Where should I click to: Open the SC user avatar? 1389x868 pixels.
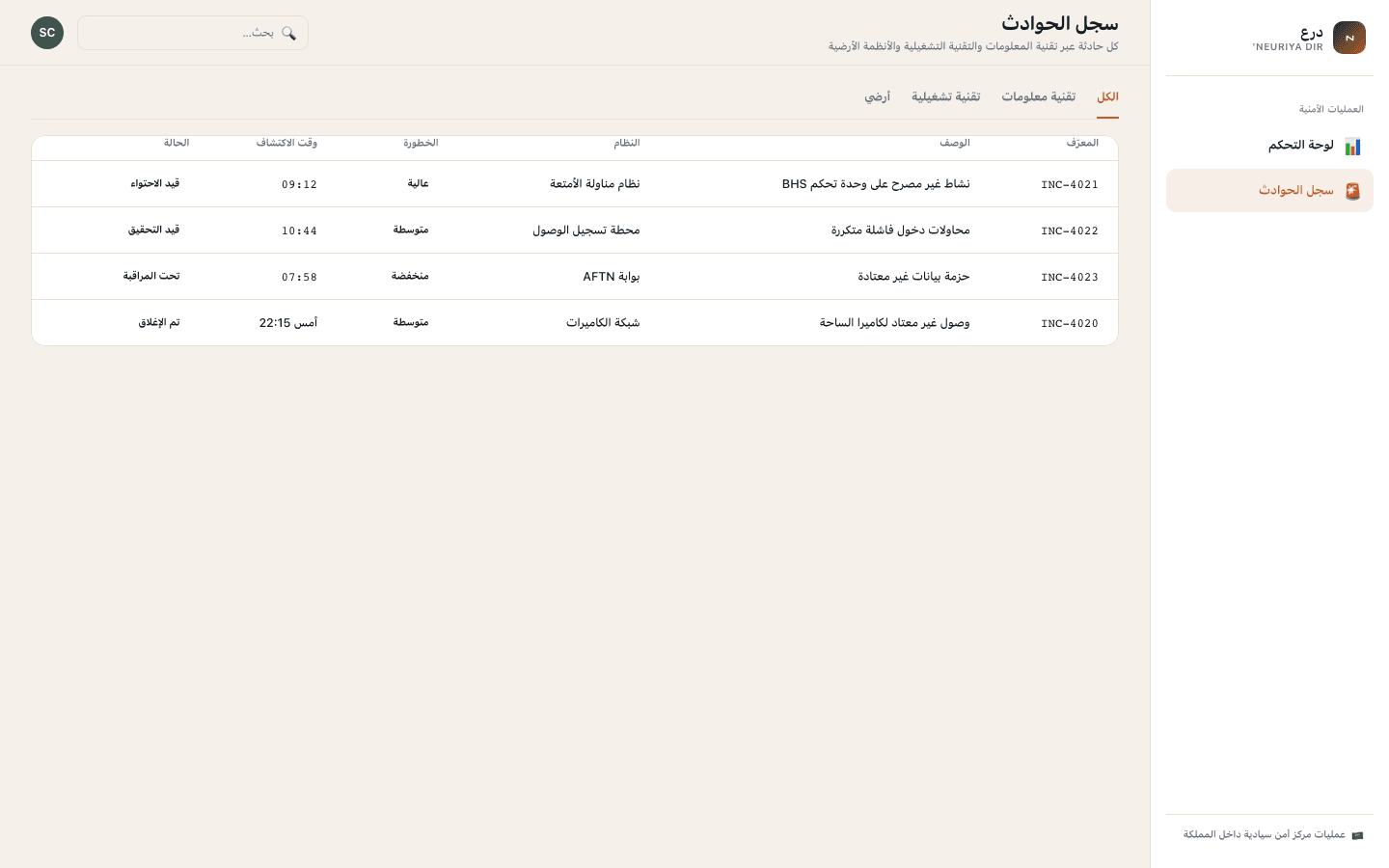tap(47, 33)
